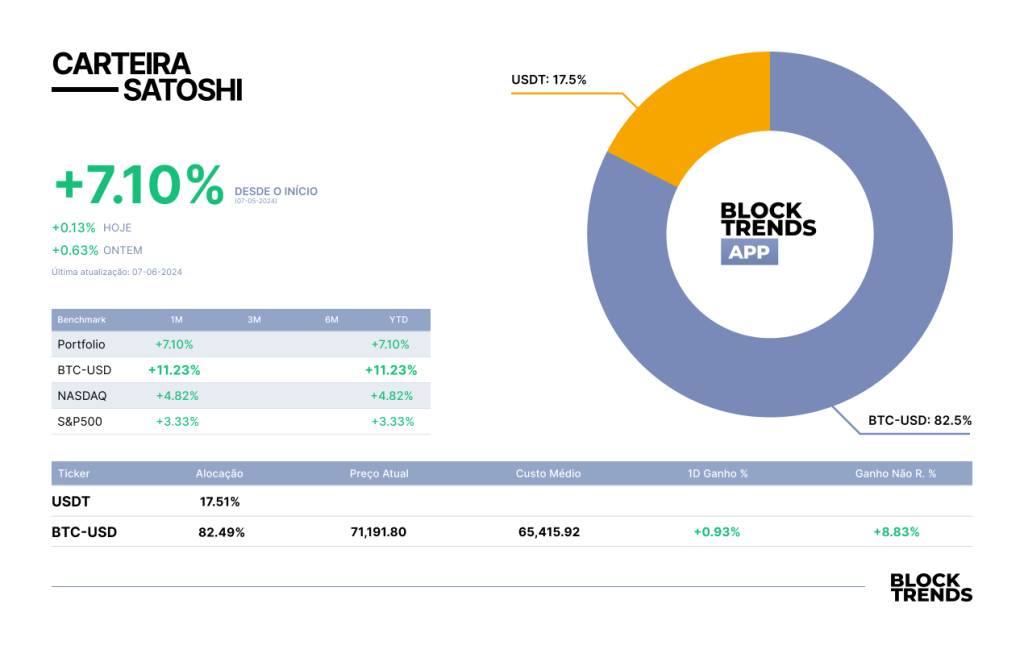
Task: Click the Block Trends APP logo in donut center
Action: (x=768, y=233)
